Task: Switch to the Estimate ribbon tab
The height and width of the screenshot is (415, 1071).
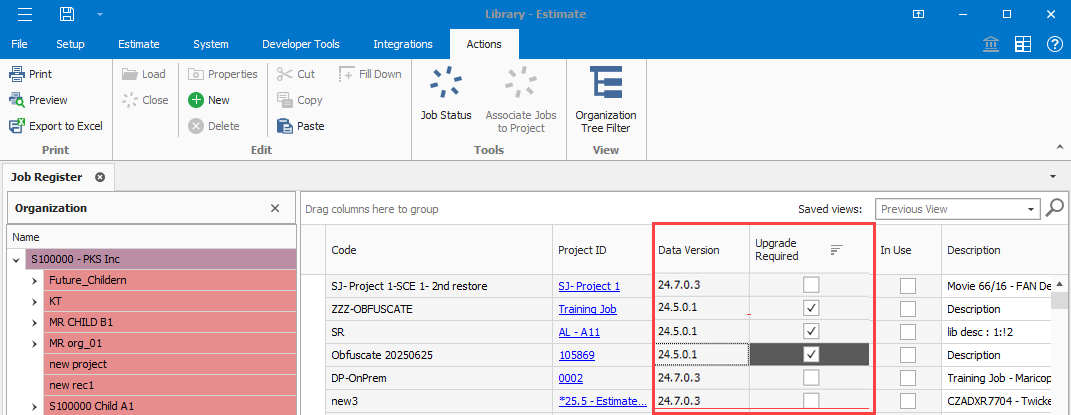Action: coord(138,44)
